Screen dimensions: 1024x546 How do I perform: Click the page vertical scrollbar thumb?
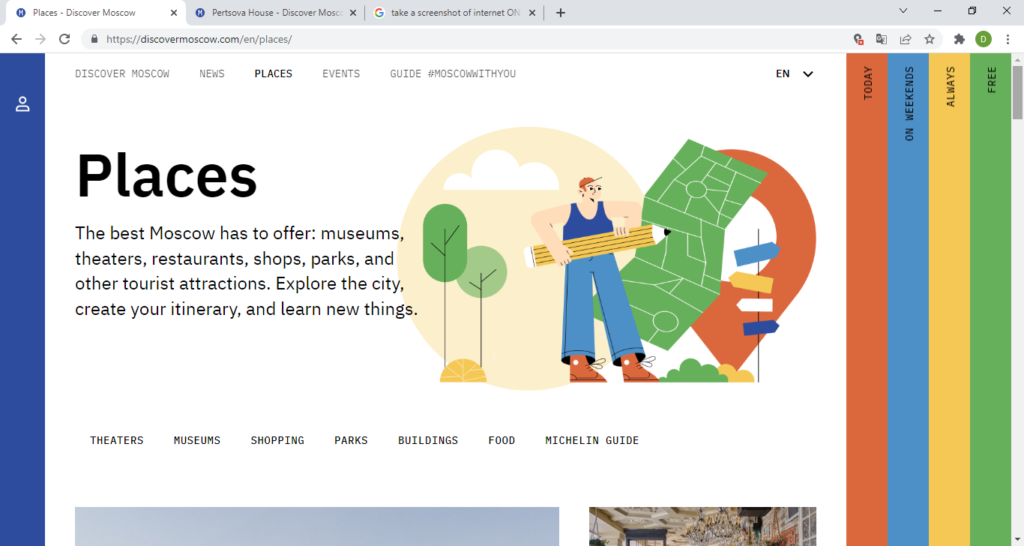point(1017,92)
